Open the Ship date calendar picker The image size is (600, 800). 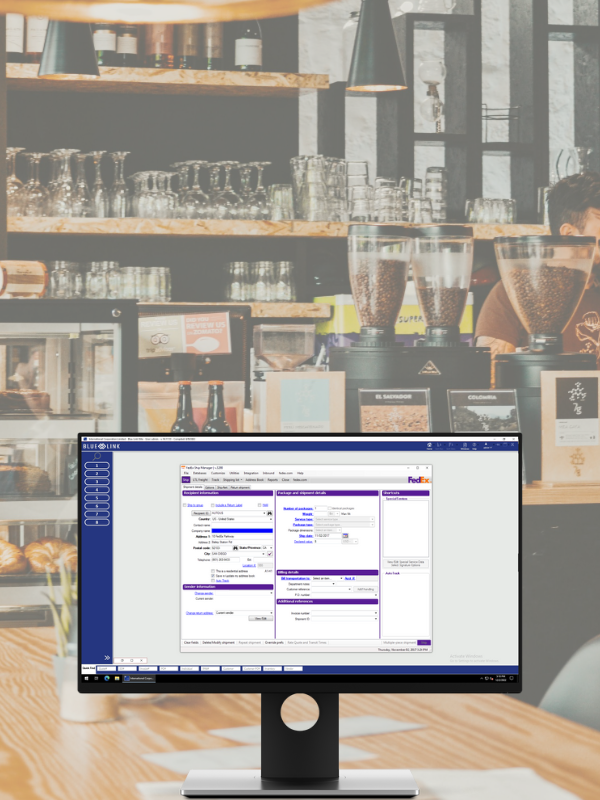click(345, 536)
